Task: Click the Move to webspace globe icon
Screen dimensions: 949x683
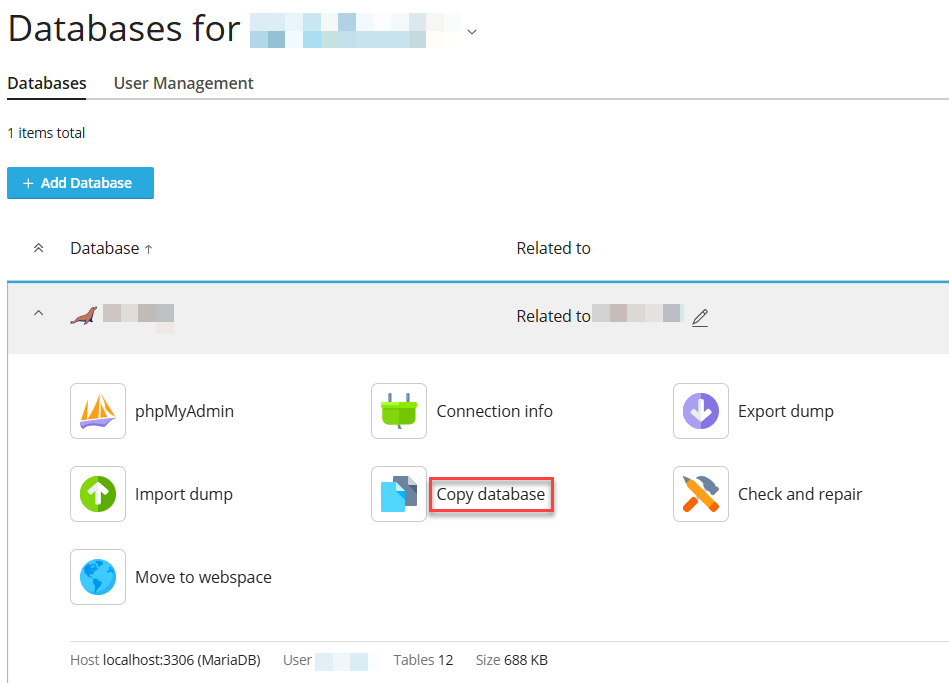Action: 98,576
